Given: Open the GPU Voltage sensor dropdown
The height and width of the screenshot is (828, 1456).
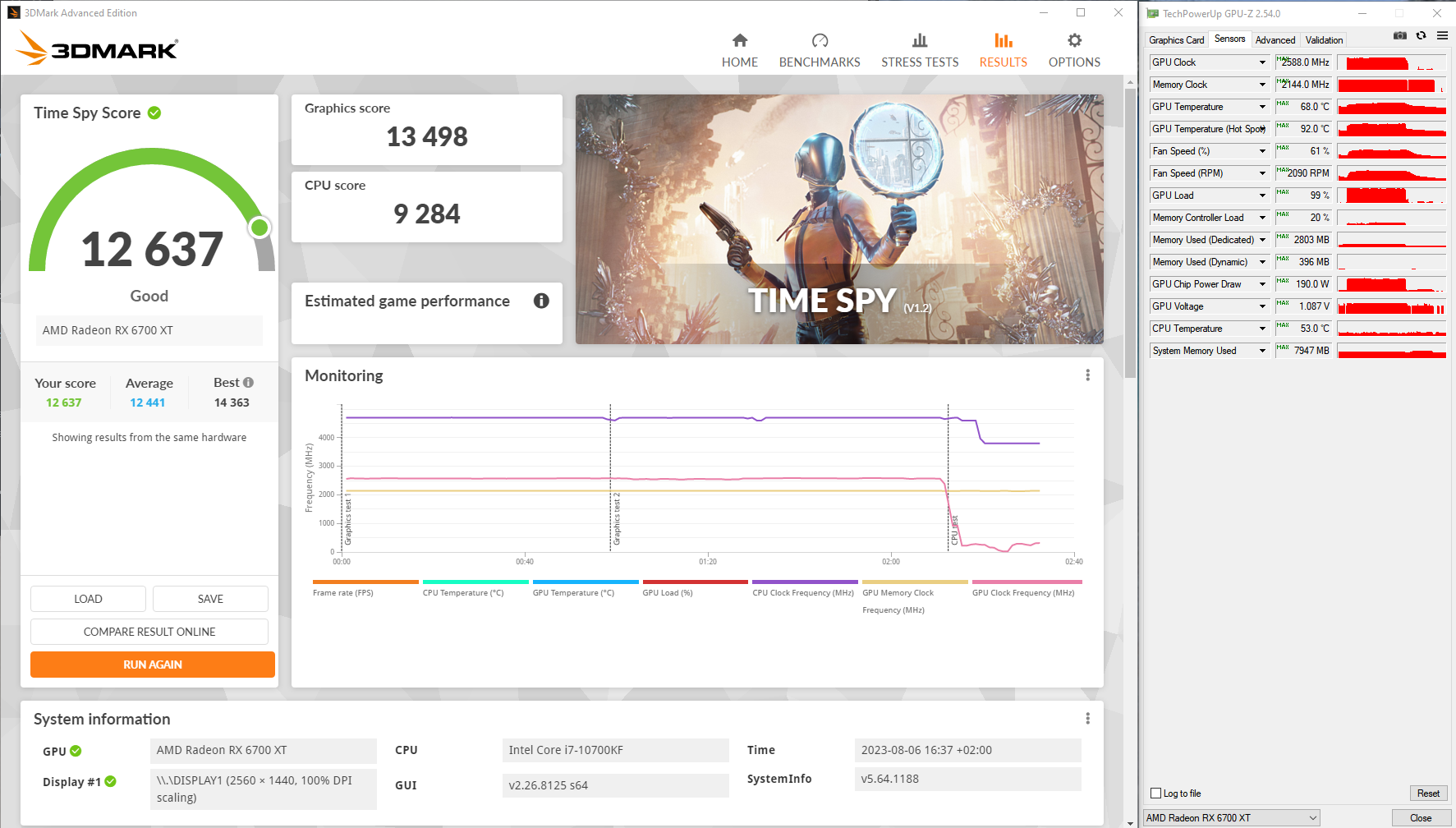Looking at the screenshot, I should [x=1262, y=306].
